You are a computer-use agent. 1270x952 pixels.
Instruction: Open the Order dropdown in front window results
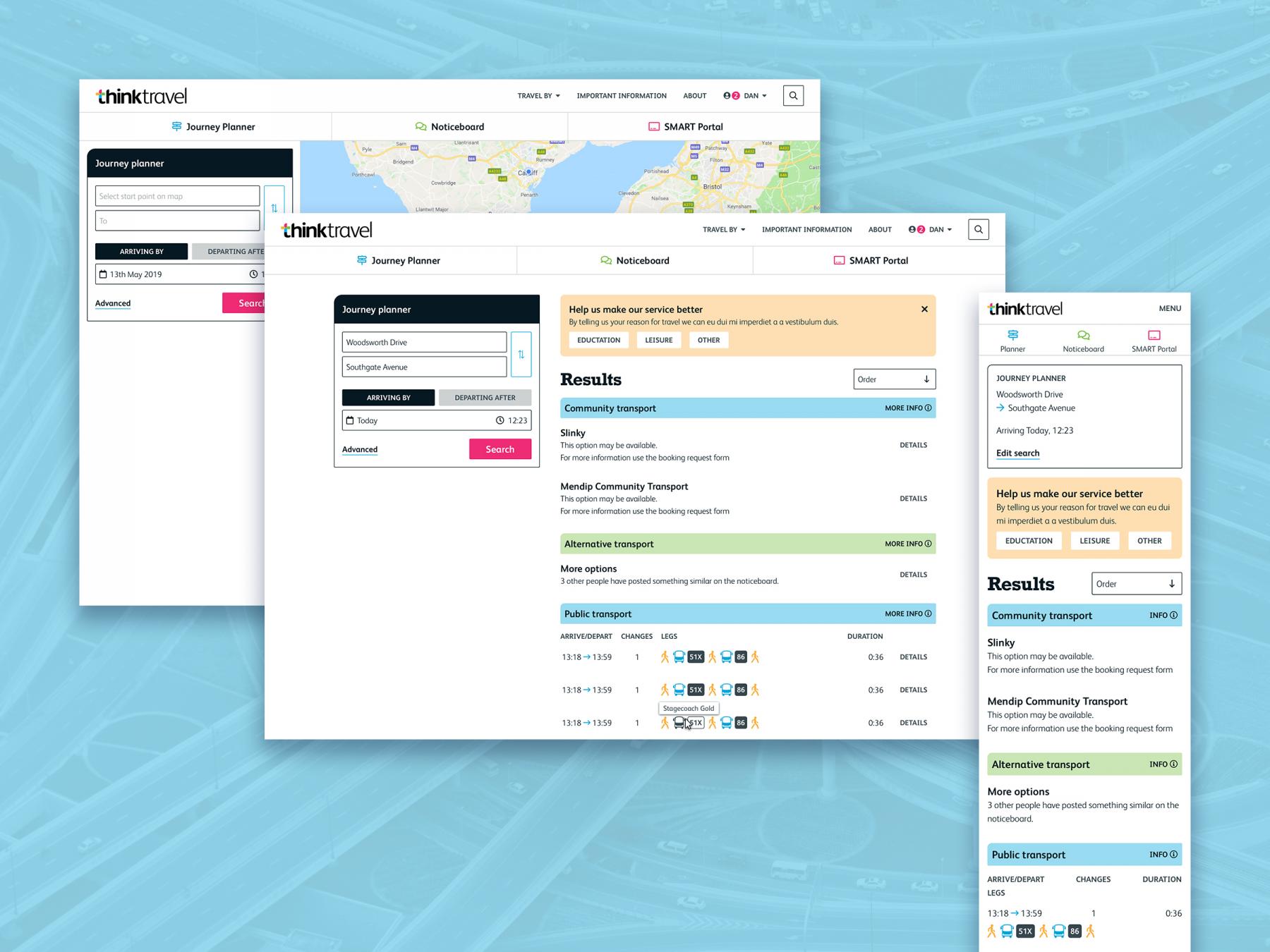pos(895,379)
